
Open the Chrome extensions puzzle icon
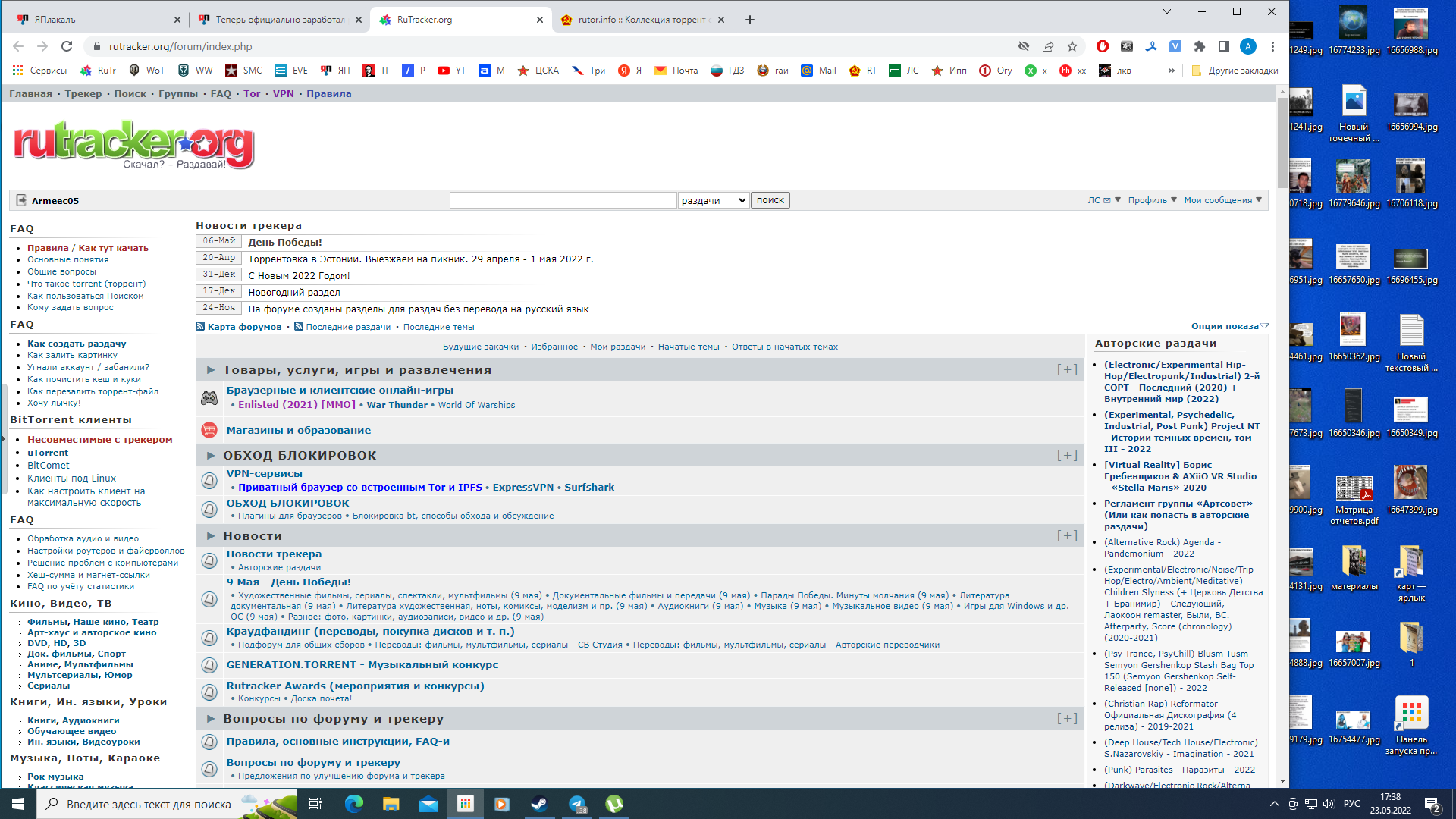click(x=1199, y=46)
